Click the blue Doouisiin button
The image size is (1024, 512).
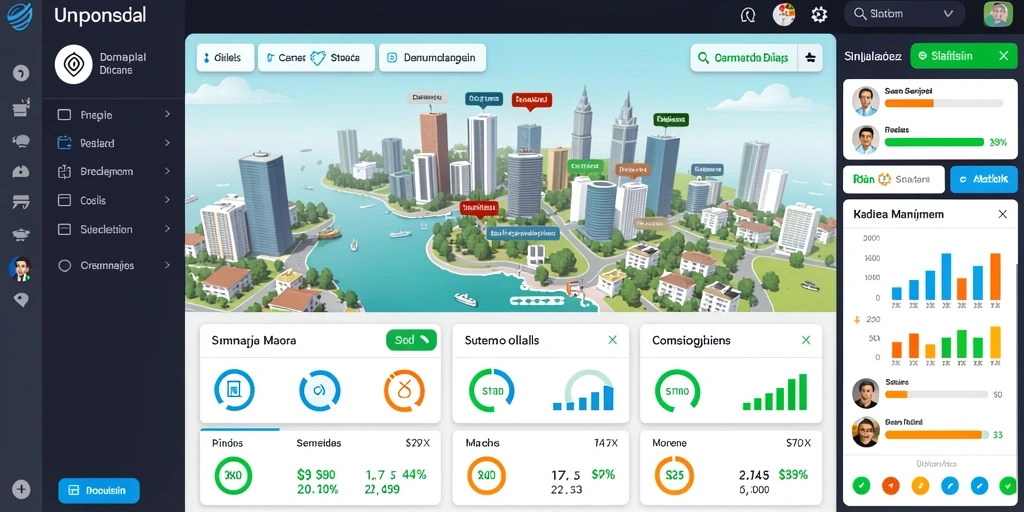[x=99, y=490]
